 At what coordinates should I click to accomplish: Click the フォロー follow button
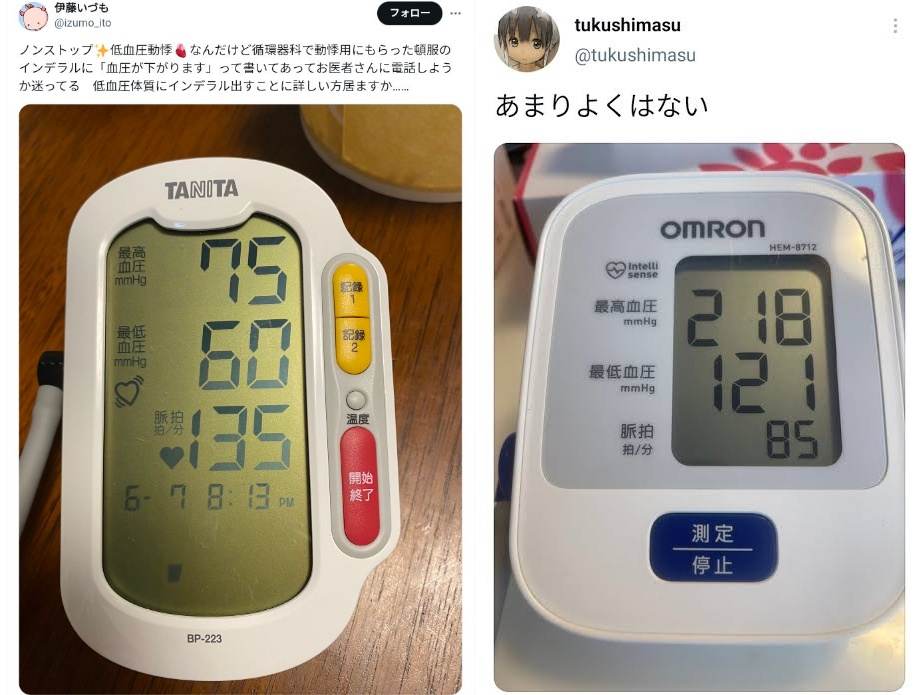click(x=410, y=12)
